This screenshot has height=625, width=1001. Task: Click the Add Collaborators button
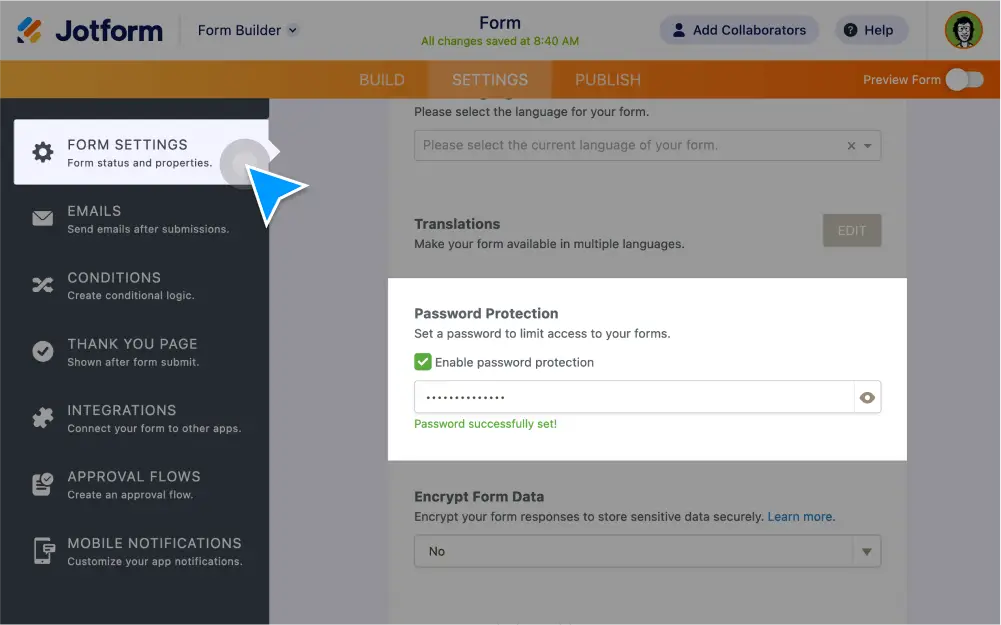pyautogui.click(x=739, y=30)
